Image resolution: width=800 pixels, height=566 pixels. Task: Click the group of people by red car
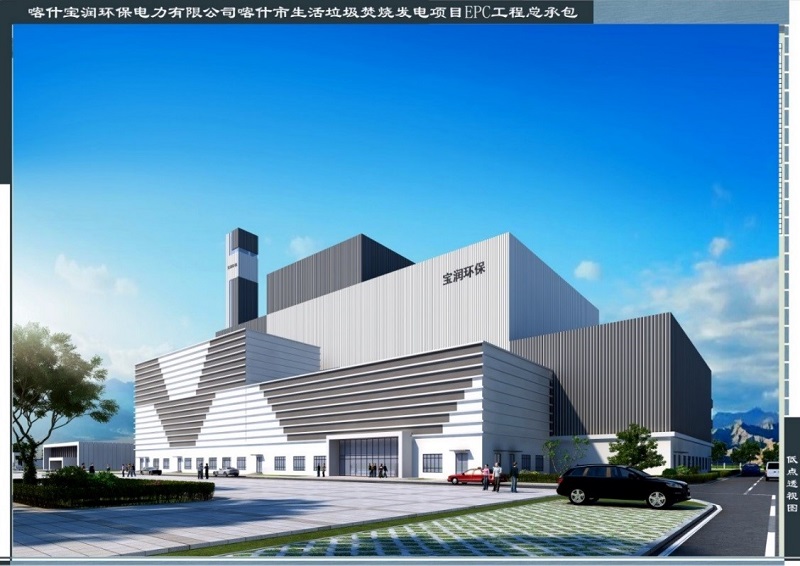point(498,476)
